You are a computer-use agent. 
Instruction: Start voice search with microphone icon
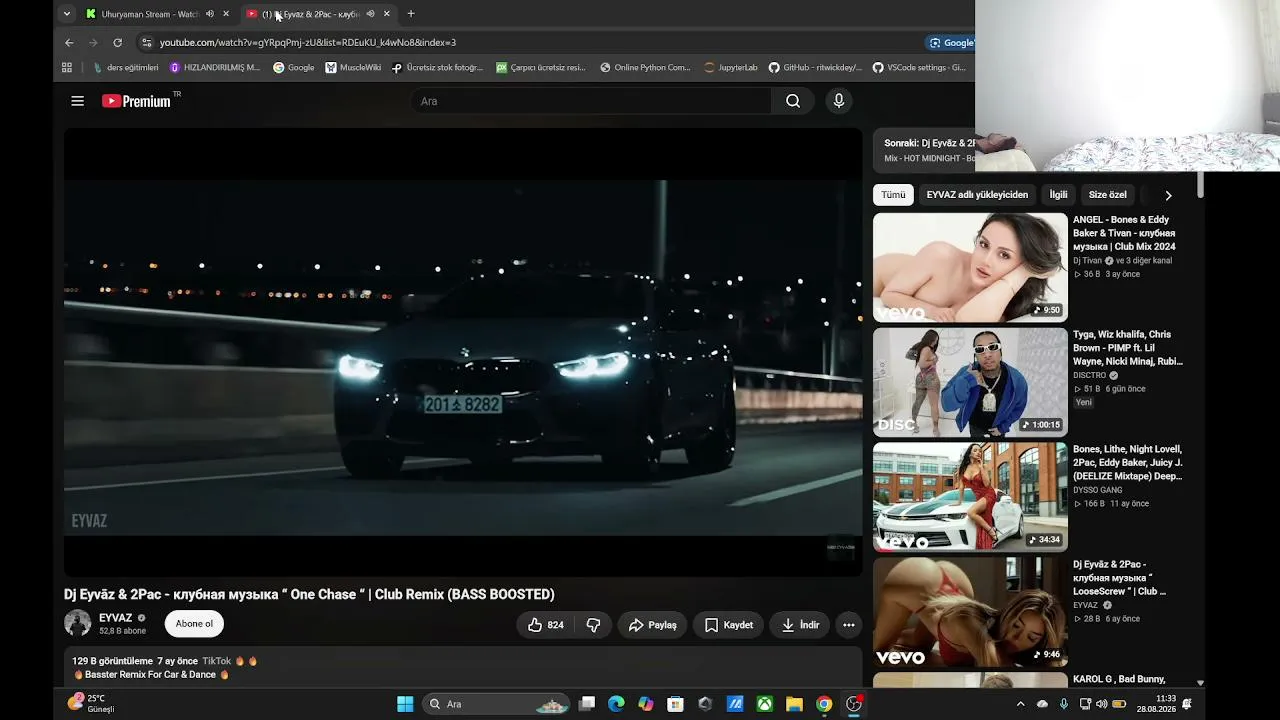(839, 101)
